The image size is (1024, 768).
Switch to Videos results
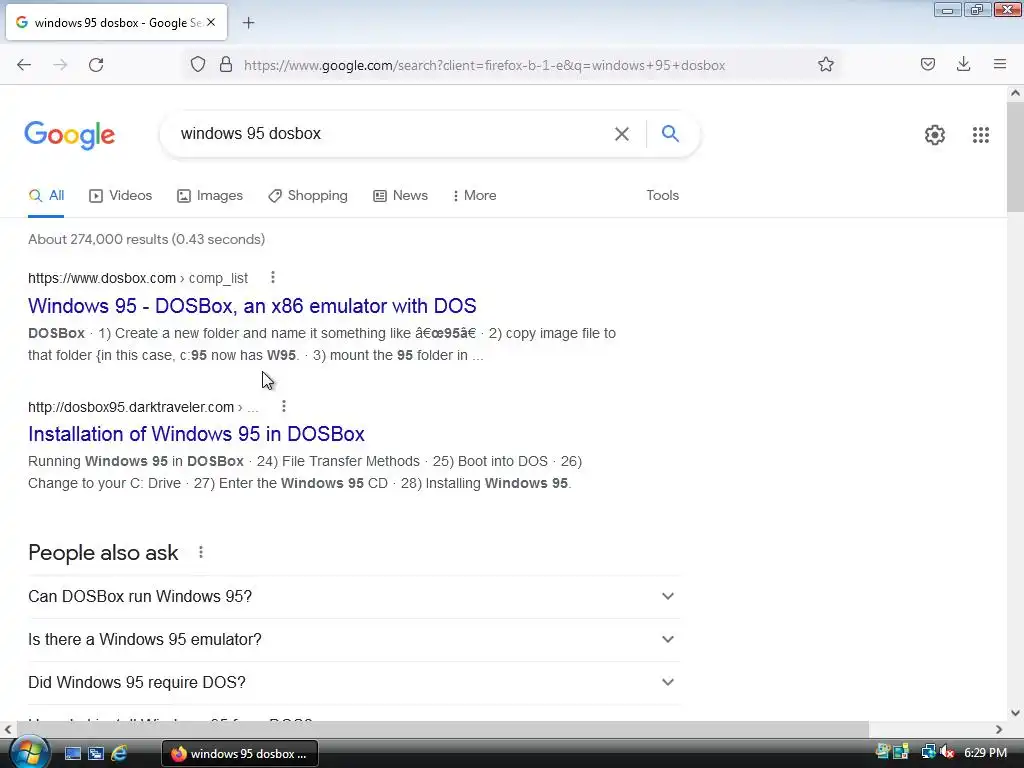(x=121, y=195)
